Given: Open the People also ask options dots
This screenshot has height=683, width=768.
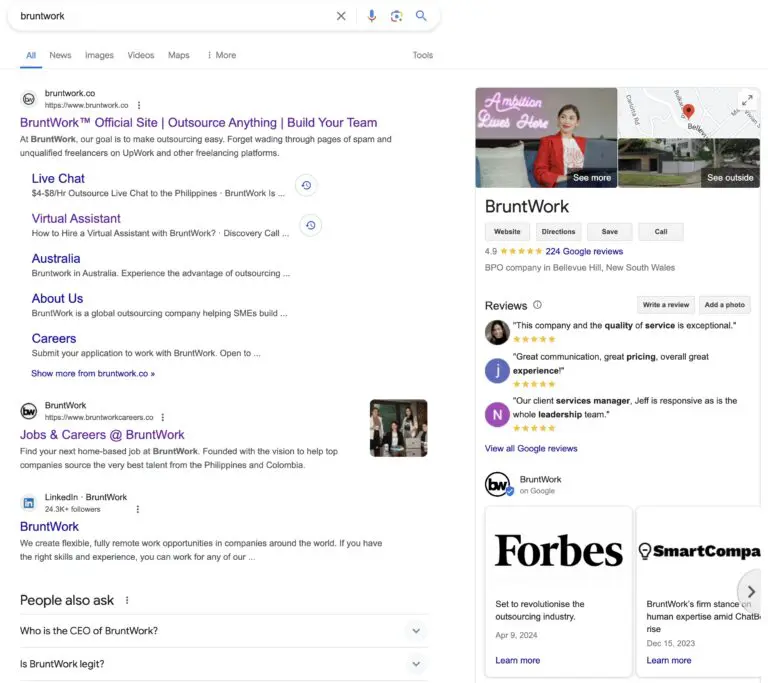Looking at the screenshot, I should point(127,600).
